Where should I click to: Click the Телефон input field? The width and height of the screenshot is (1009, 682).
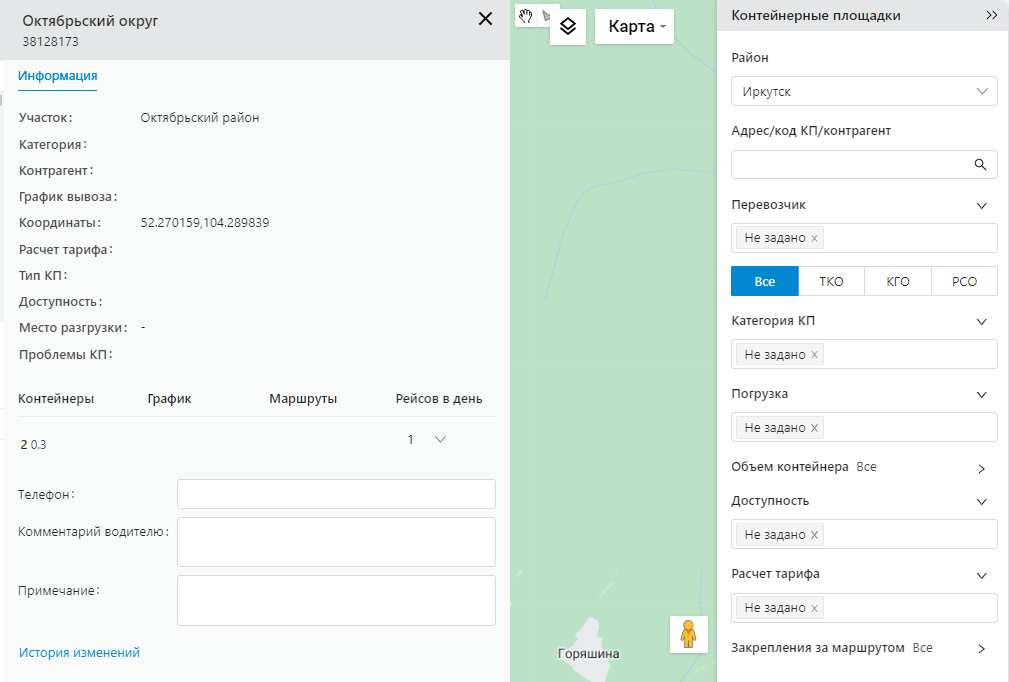(336, 494)
